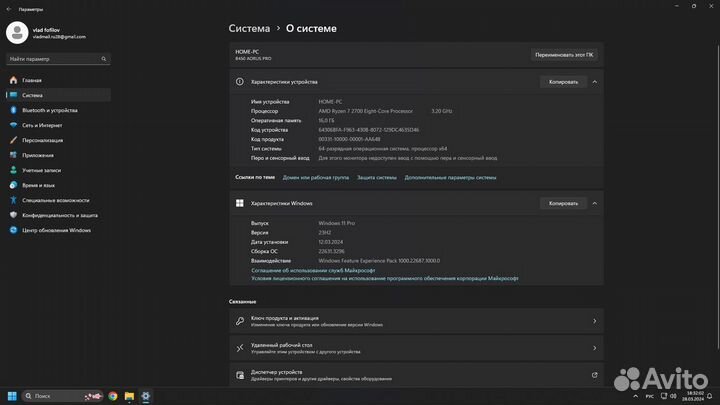Collapse the Характеристики Windows section
The width and height of the screenshot is (720, 405).
click(595, 203)
